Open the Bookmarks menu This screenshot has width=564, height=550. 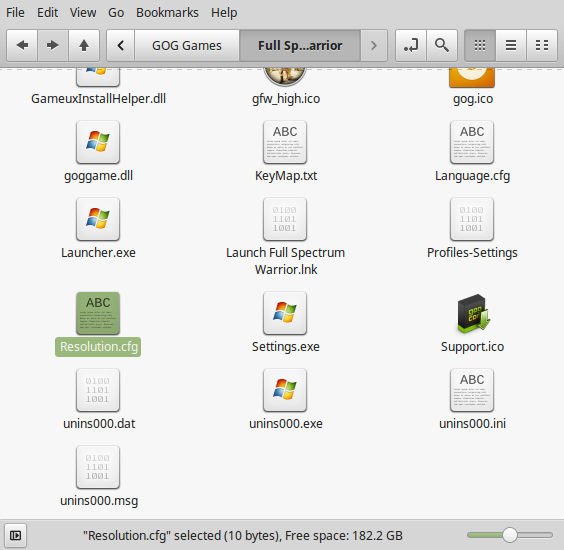coord(167,13)
